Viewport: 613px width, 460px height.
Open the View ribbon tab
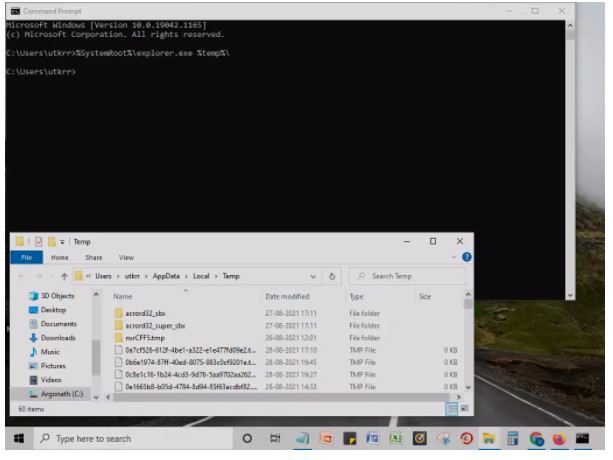(126, 257)
